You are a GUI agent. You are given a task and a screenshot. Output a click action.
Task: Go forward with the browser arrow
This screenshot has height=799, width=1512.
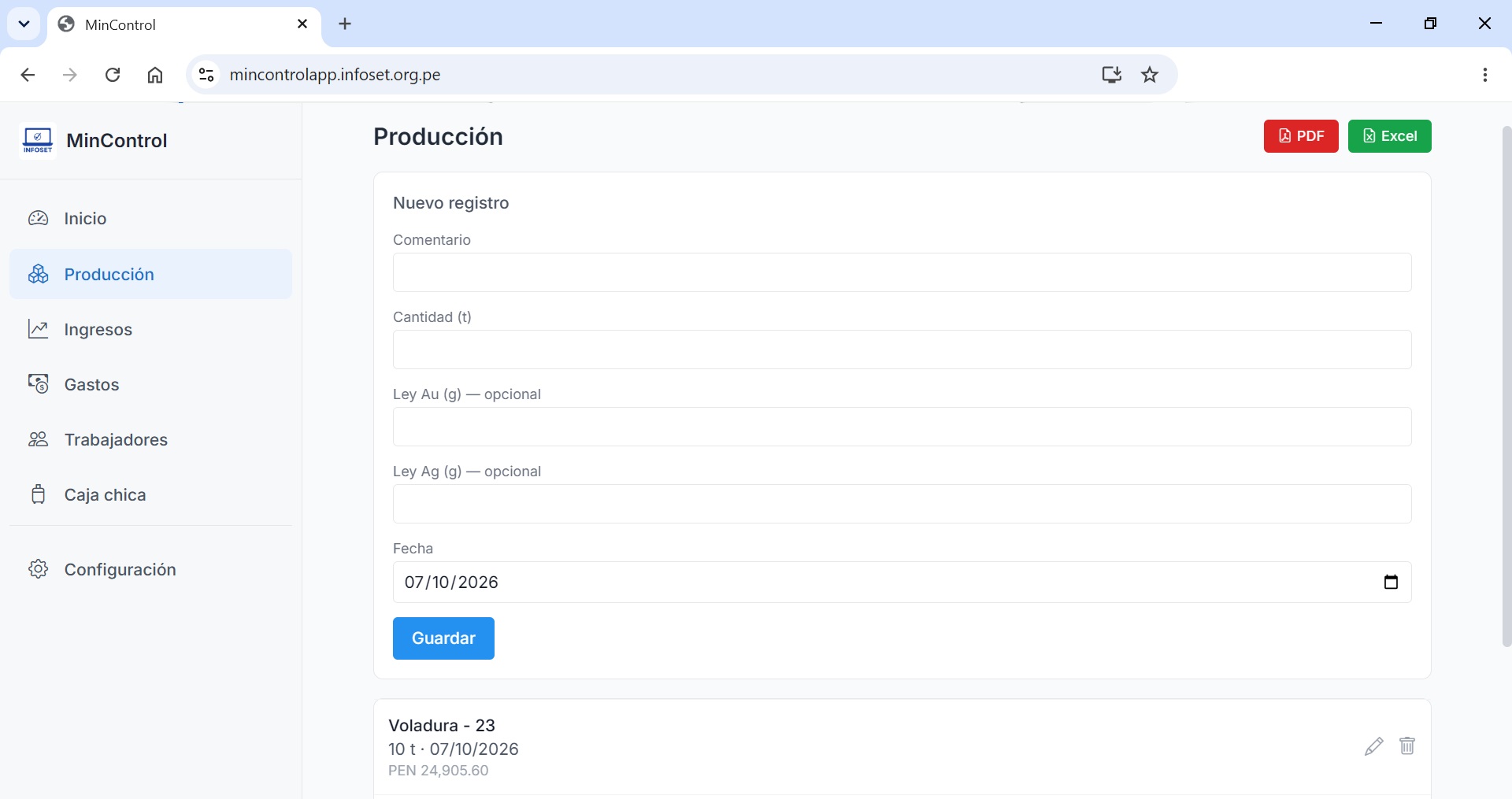70,75
